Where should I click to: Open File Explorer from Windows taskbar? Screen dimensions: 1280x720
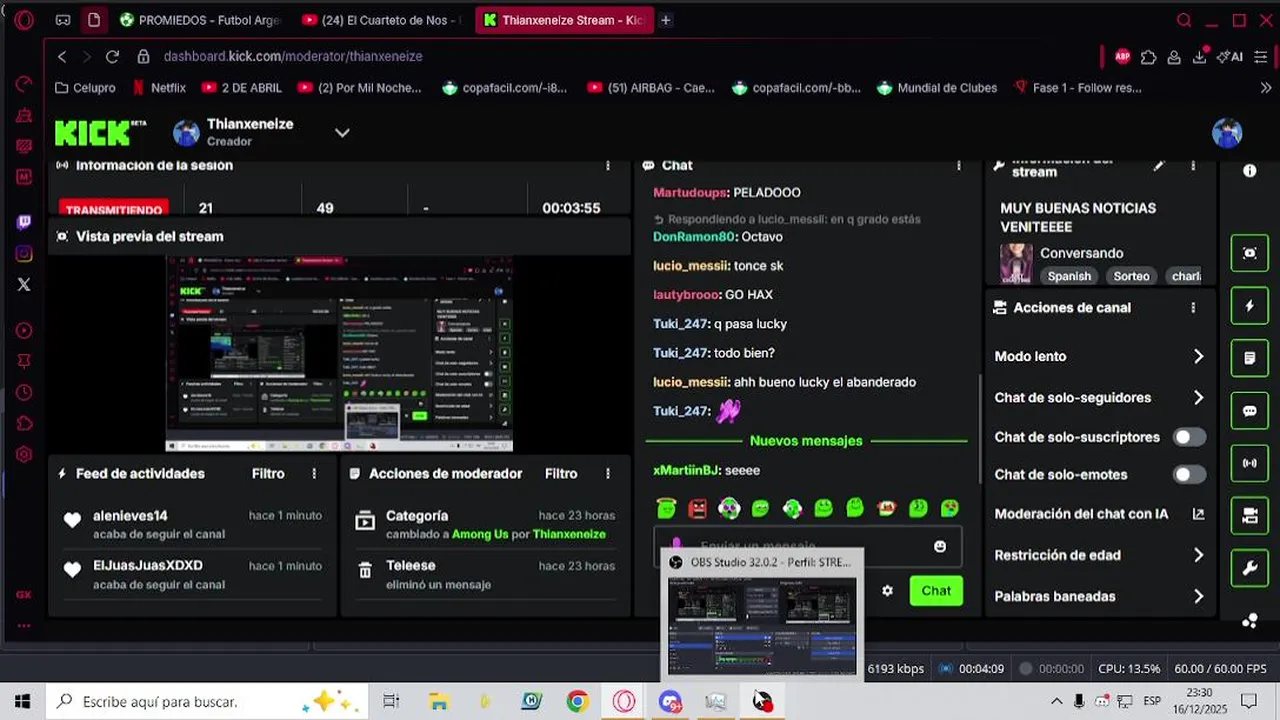point(438,702)
